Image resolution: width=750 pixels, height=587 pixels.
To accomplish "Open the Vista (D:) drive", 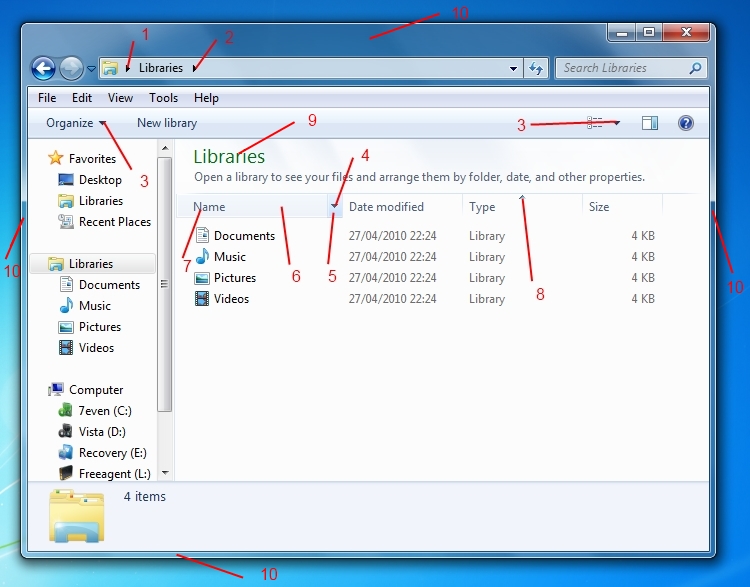I will 102,432.
